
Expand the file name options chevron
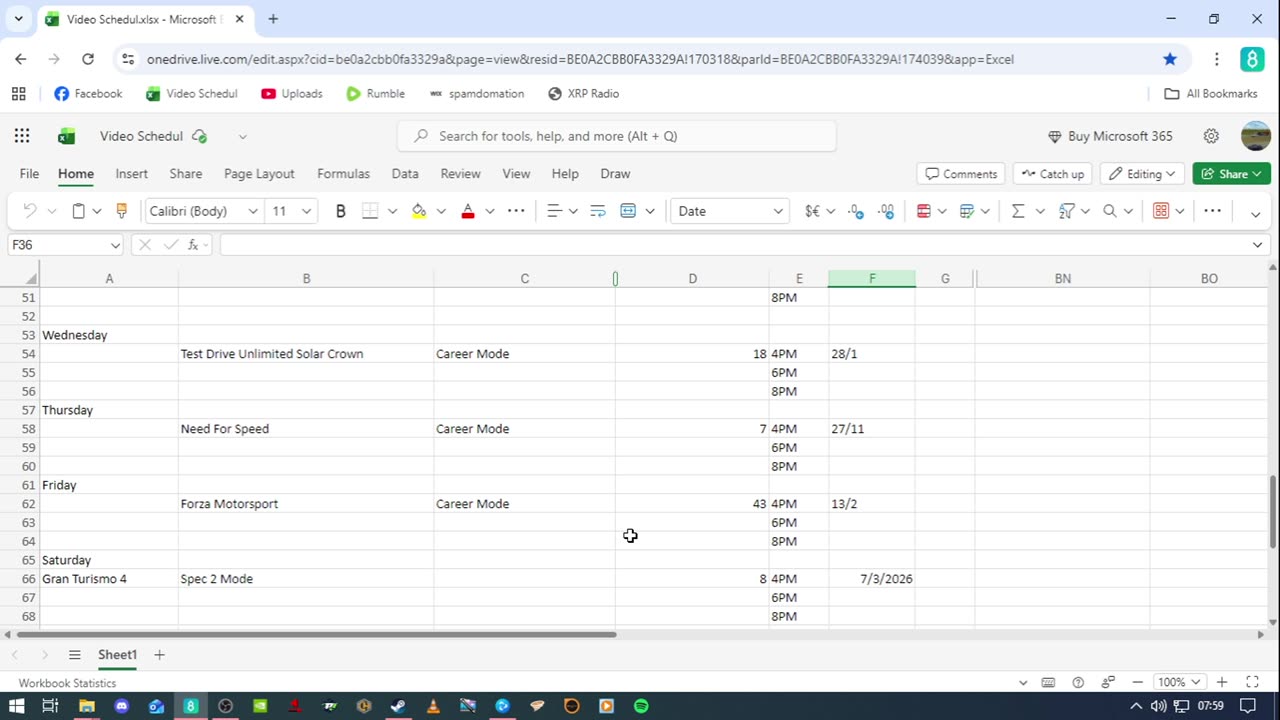point(242,136)
